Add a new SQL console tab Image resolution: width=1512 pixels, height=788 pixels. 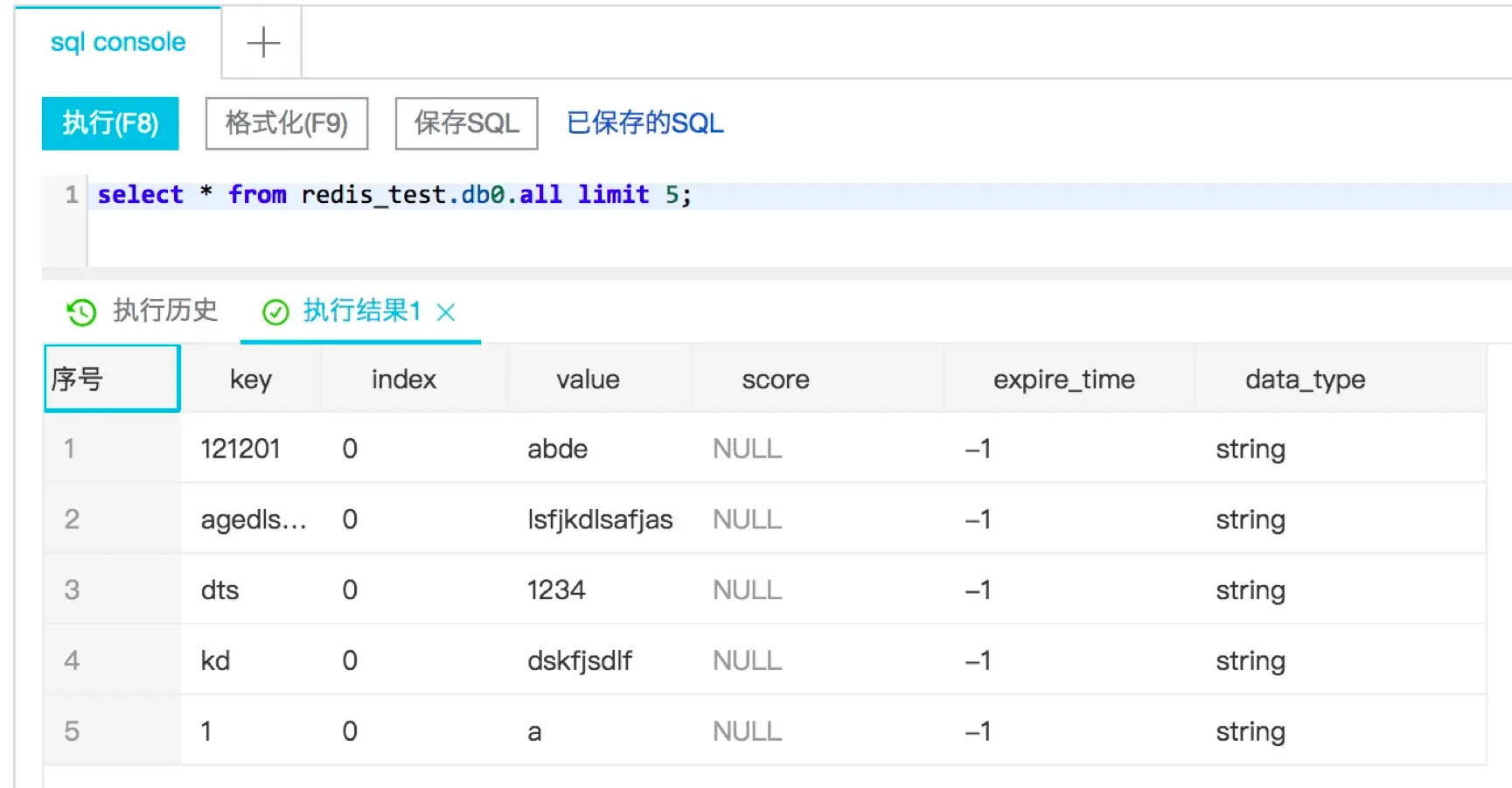click(262, 42)
